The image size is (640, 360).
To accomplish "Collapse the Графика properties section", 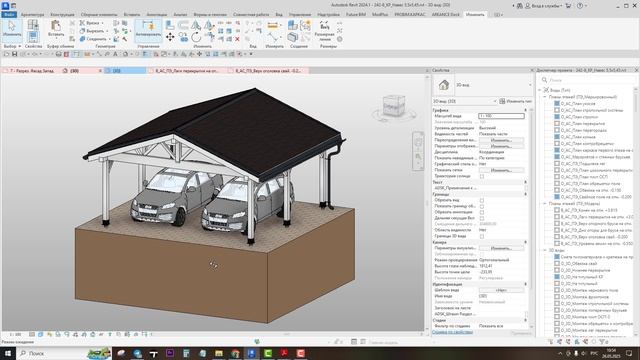I will (x=525, y=110).
